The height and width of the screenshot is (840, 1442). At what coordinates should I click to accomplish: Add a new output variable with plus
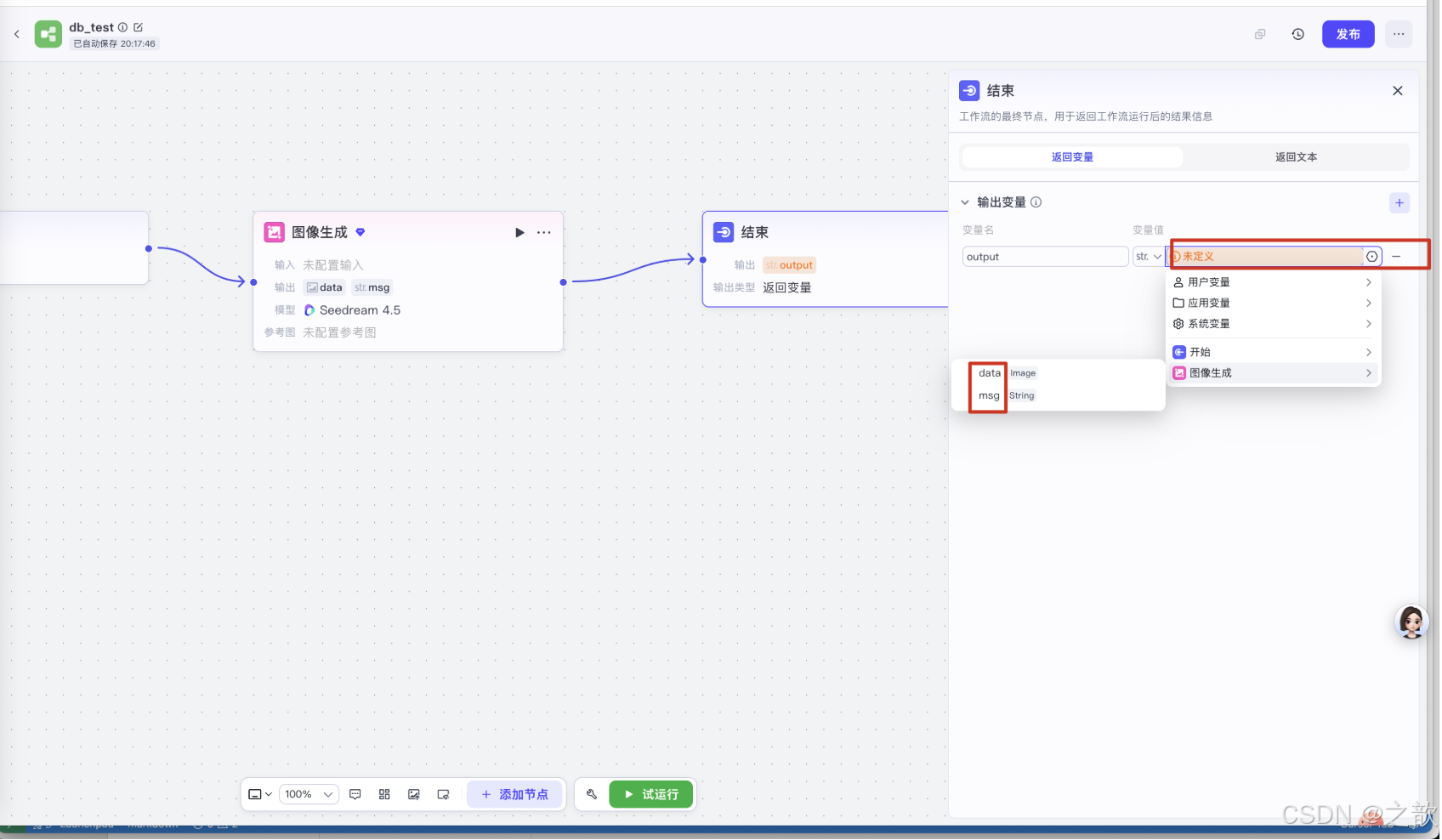tap(1399, 202)
